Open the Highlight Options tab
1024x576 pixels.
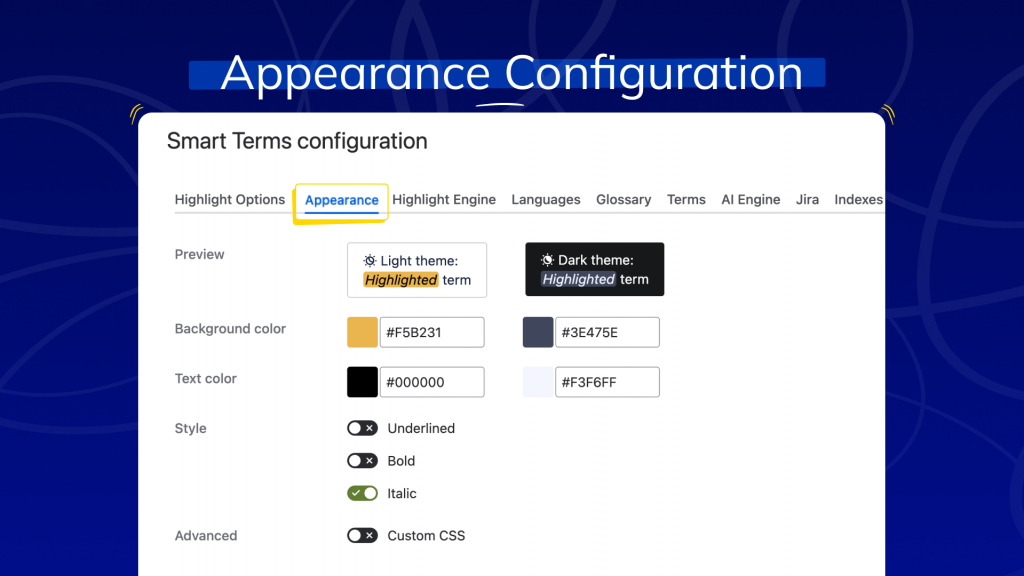pos(230,200)
